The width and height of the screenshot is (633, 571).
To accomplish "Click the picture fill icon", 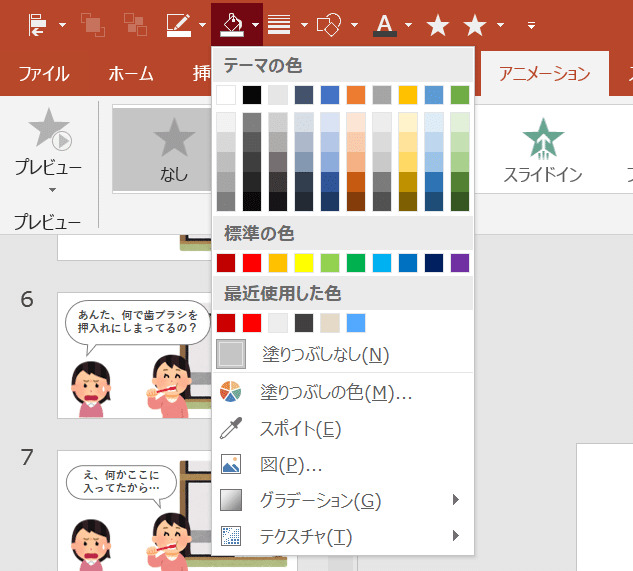I will pyautogui.click(x=231, y=464).
